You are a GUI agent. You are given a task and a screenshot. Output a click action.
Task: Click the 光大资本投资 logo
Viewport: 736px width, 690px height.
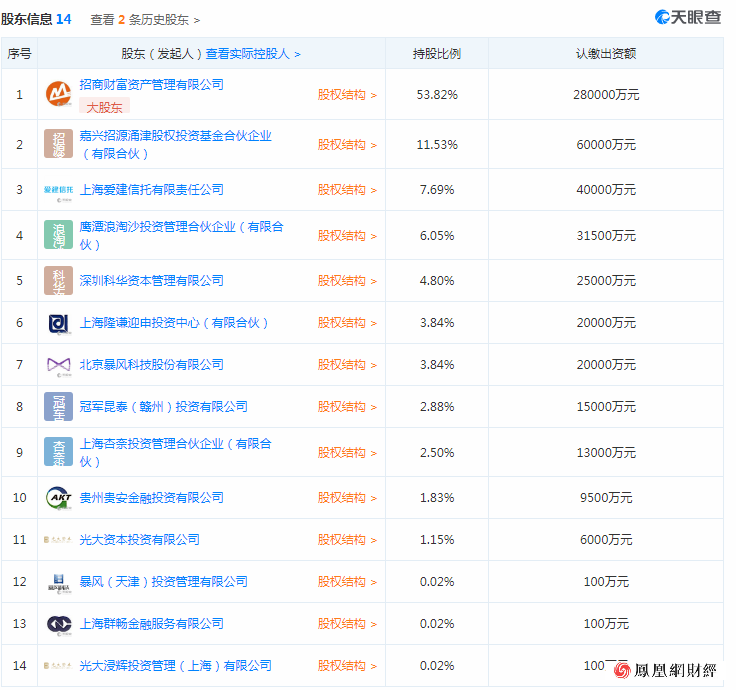(58, 540)
